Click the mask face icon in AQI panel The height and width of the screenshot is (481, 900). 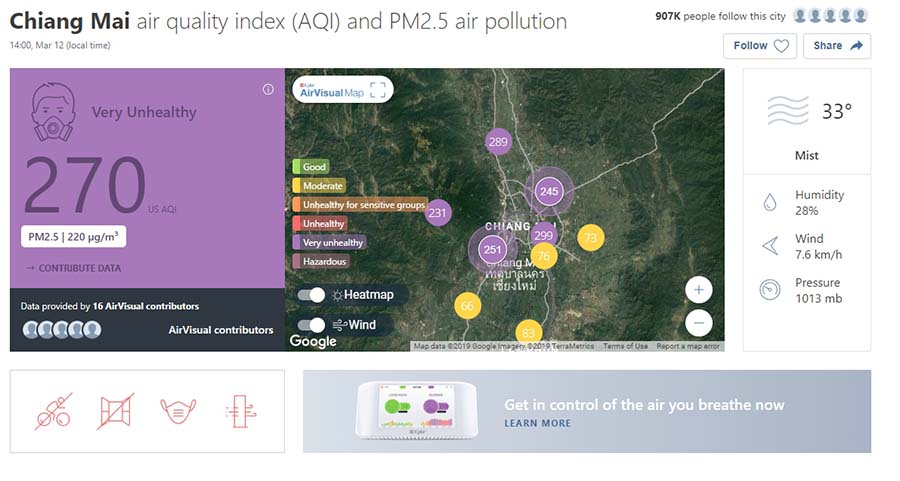53,112
